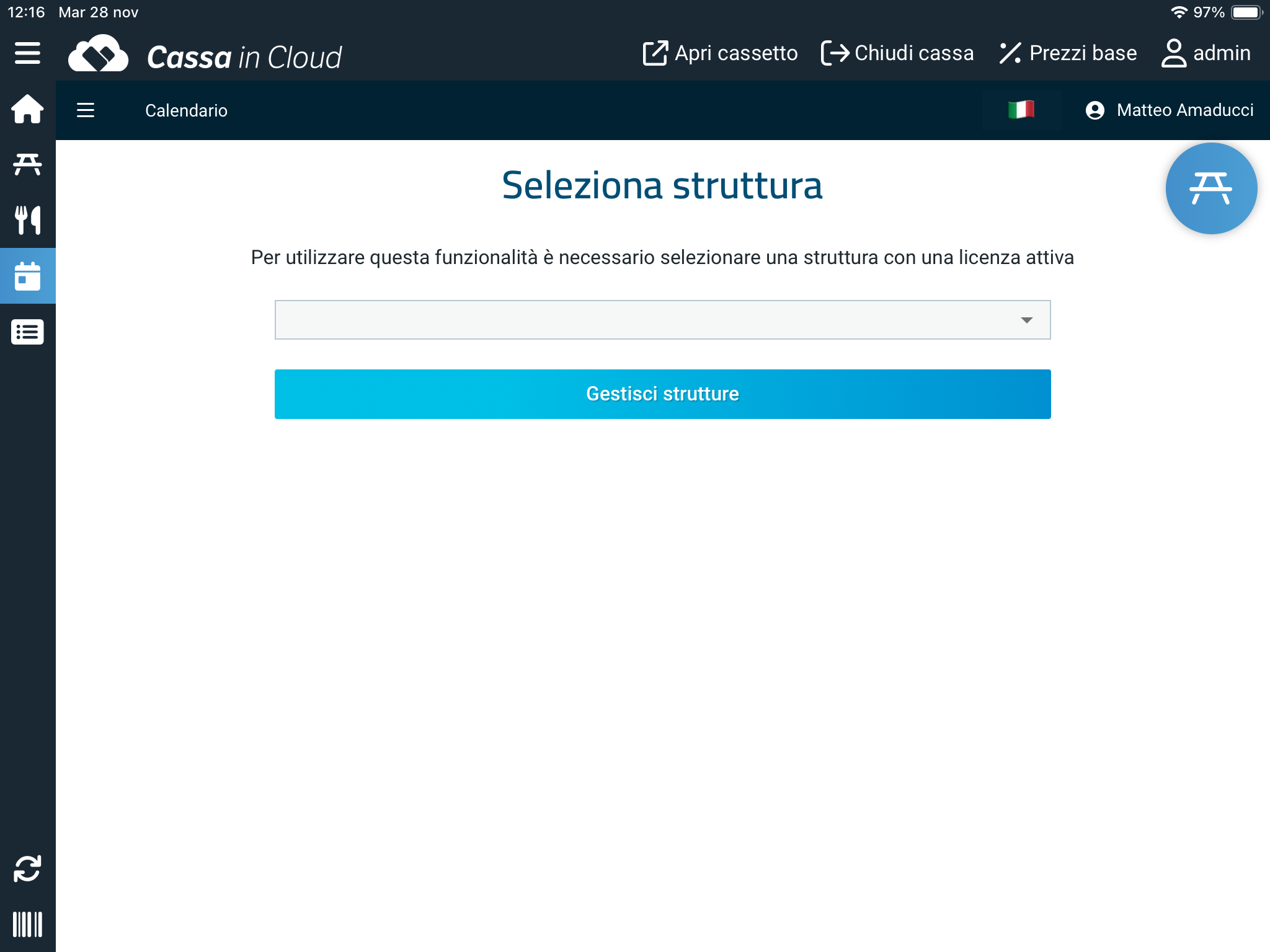Open the Italian flag language selector
Image resolution: width=1270 pixels, height=952 pixels.
pyautogui.click(x=1021, y=110)
